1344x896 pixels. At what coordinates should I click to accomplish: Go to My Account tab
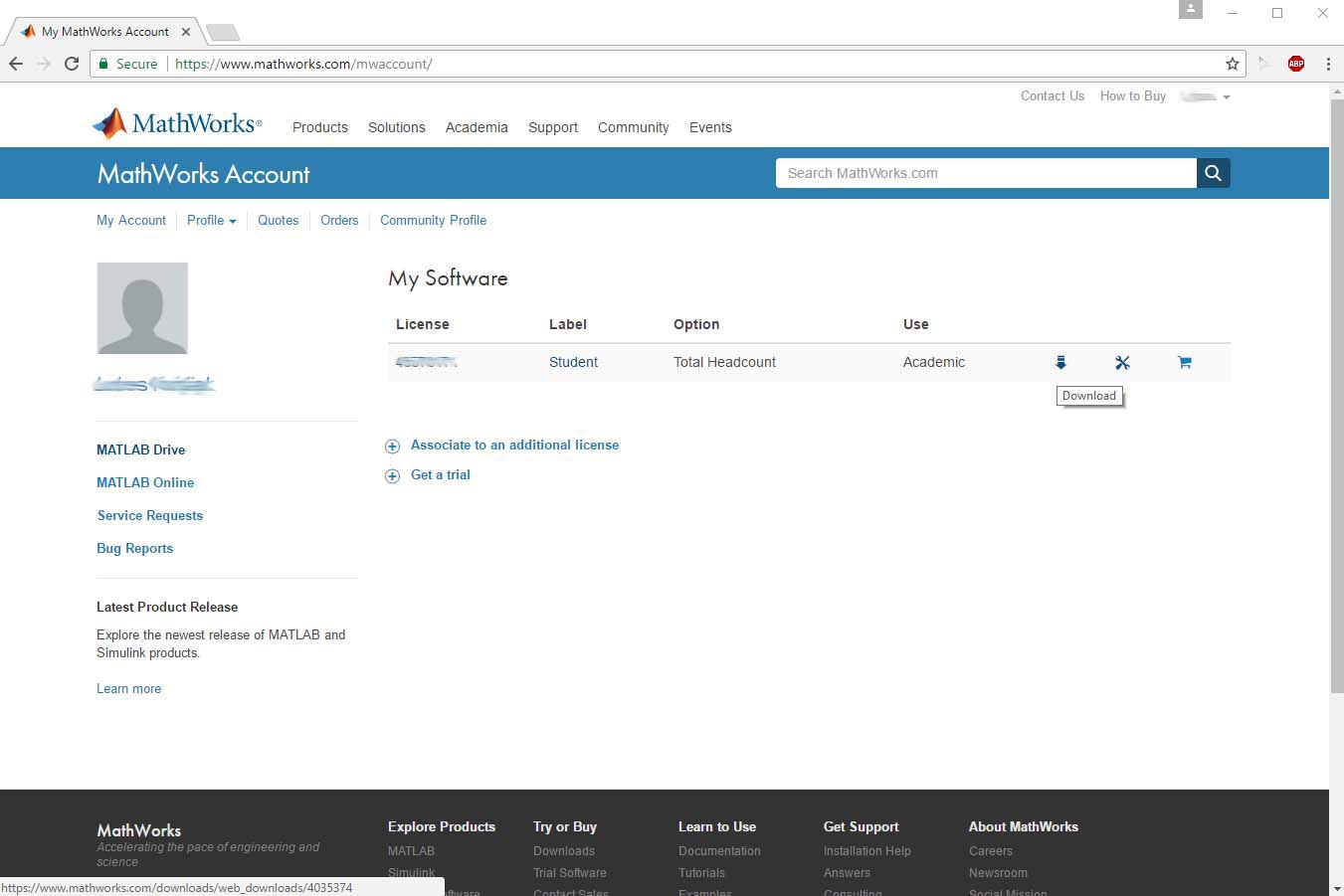point(131,221)
